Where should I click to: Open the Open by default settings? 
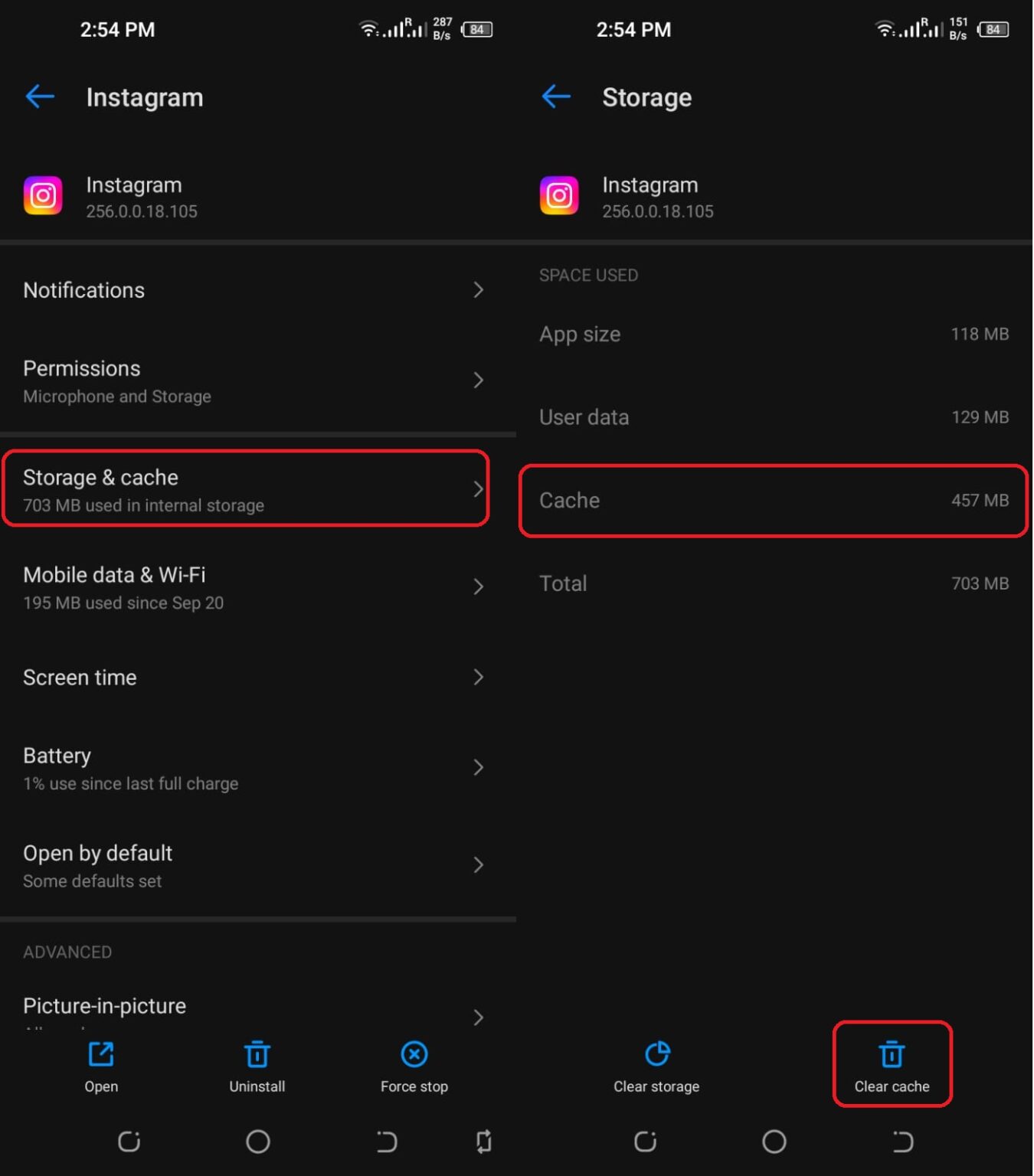click(x=258, y=865)
